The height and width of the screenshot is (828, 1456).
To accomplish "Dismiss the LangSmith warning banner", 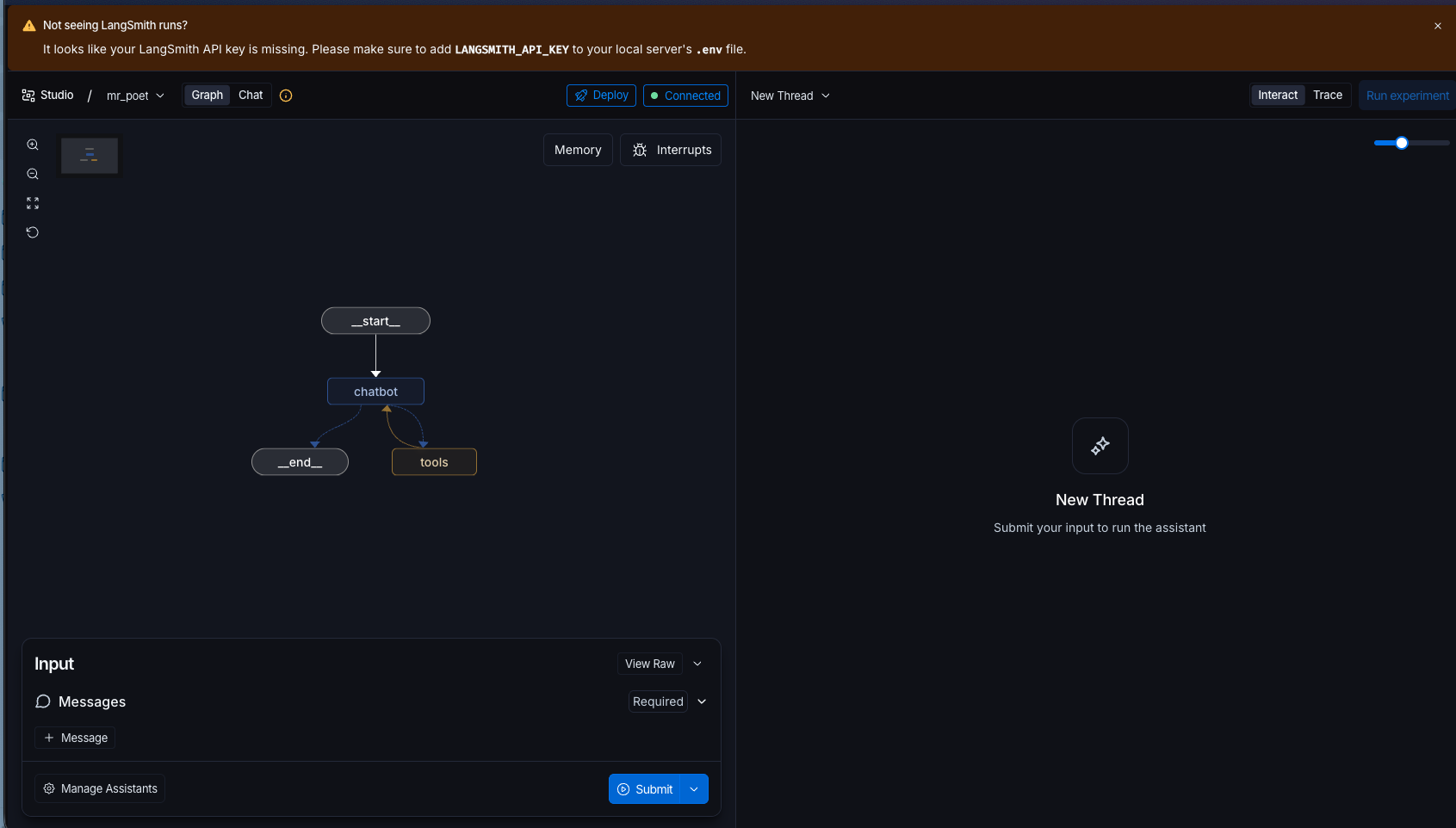I will pos(1438,26).
